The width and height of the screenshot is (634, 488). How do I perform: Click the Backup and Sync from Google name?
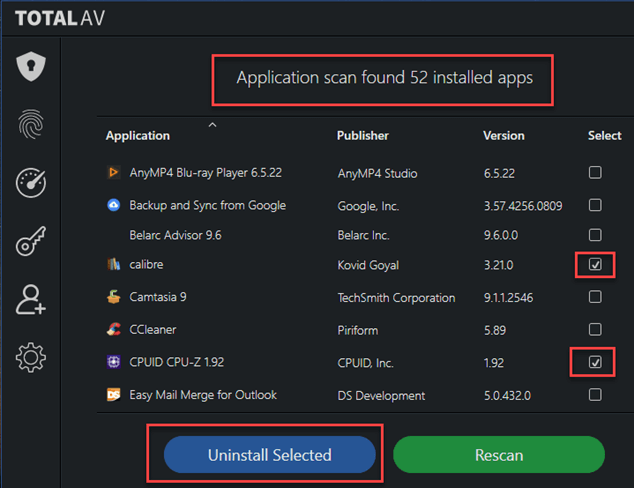tap(207, 205)
